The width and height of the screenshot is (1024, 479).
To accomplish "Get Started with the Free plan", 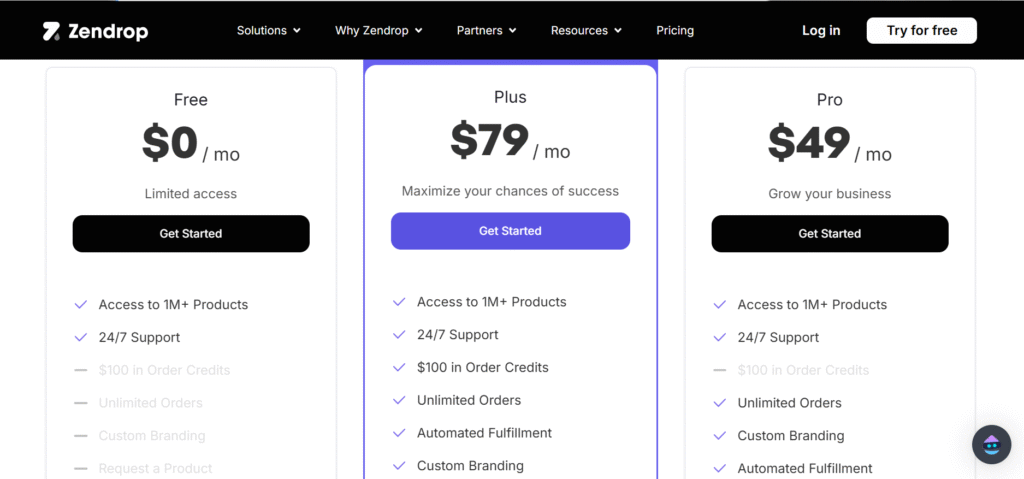I will [x=191, y=233].
